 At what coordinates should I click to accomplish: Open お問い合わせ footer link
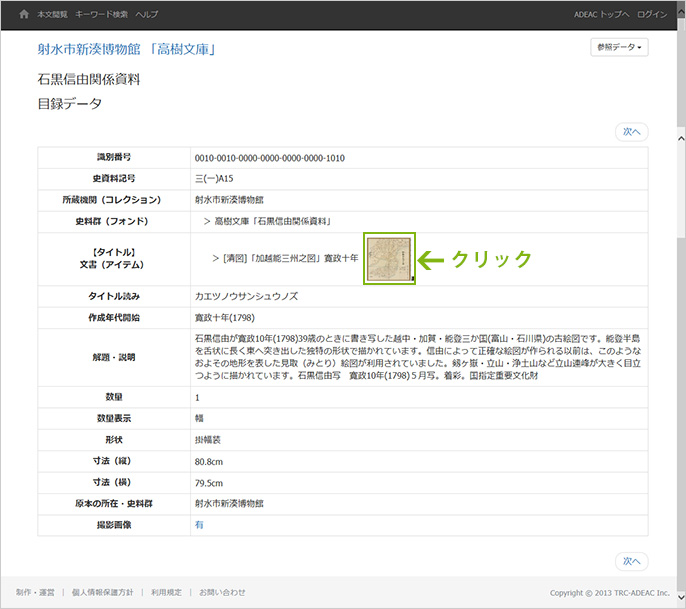click(222, 592)
